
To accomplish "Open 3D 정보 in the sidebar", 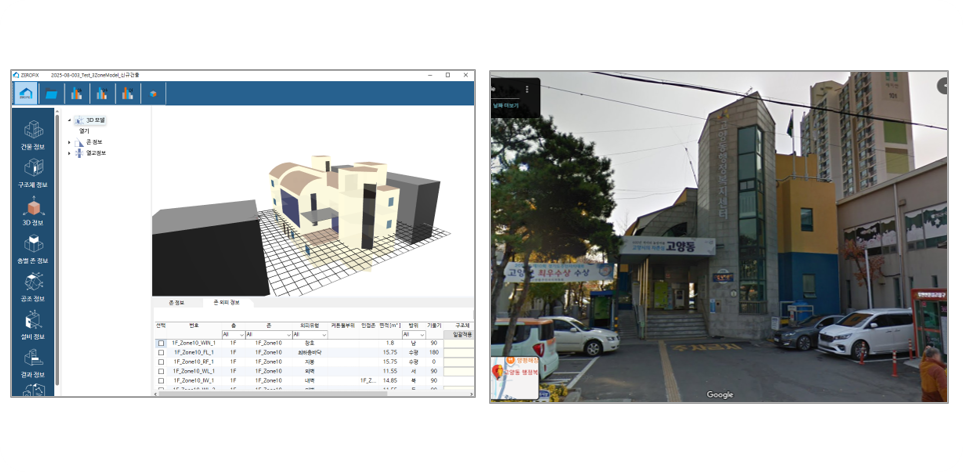I will [33, 211].
